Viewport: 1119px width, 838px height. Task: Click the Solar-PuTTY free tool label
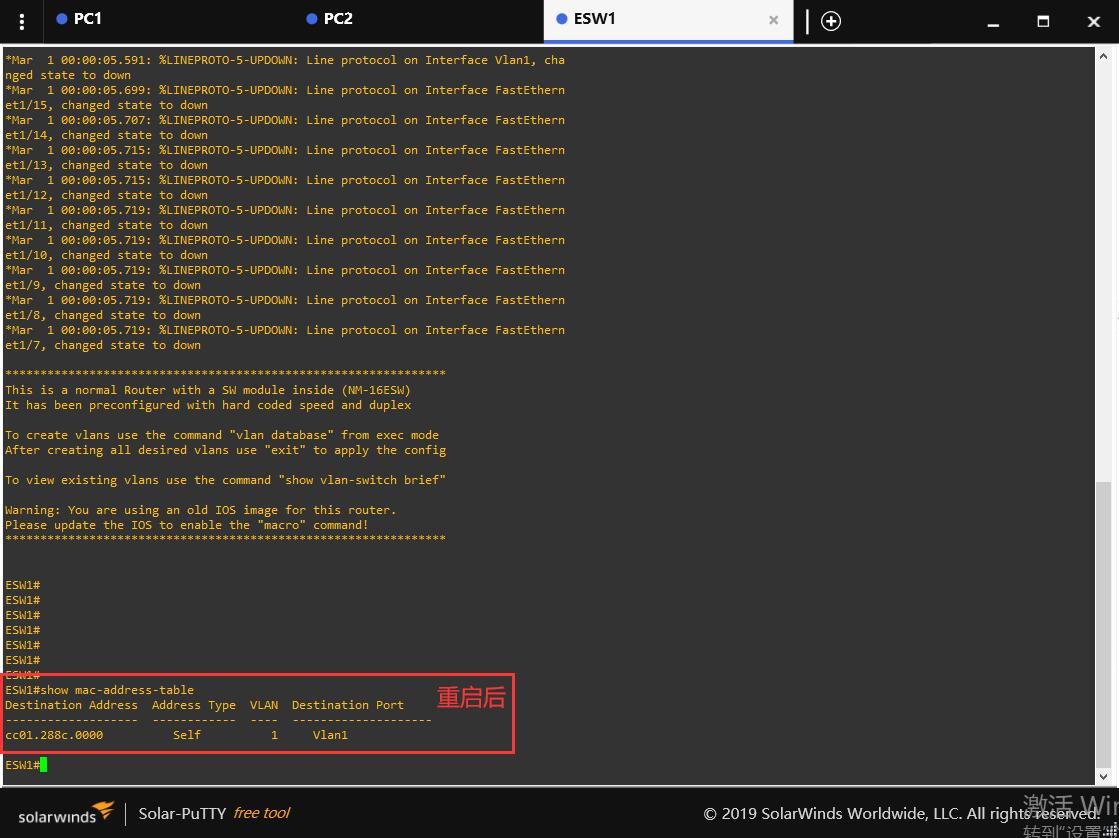click(214, 813)
